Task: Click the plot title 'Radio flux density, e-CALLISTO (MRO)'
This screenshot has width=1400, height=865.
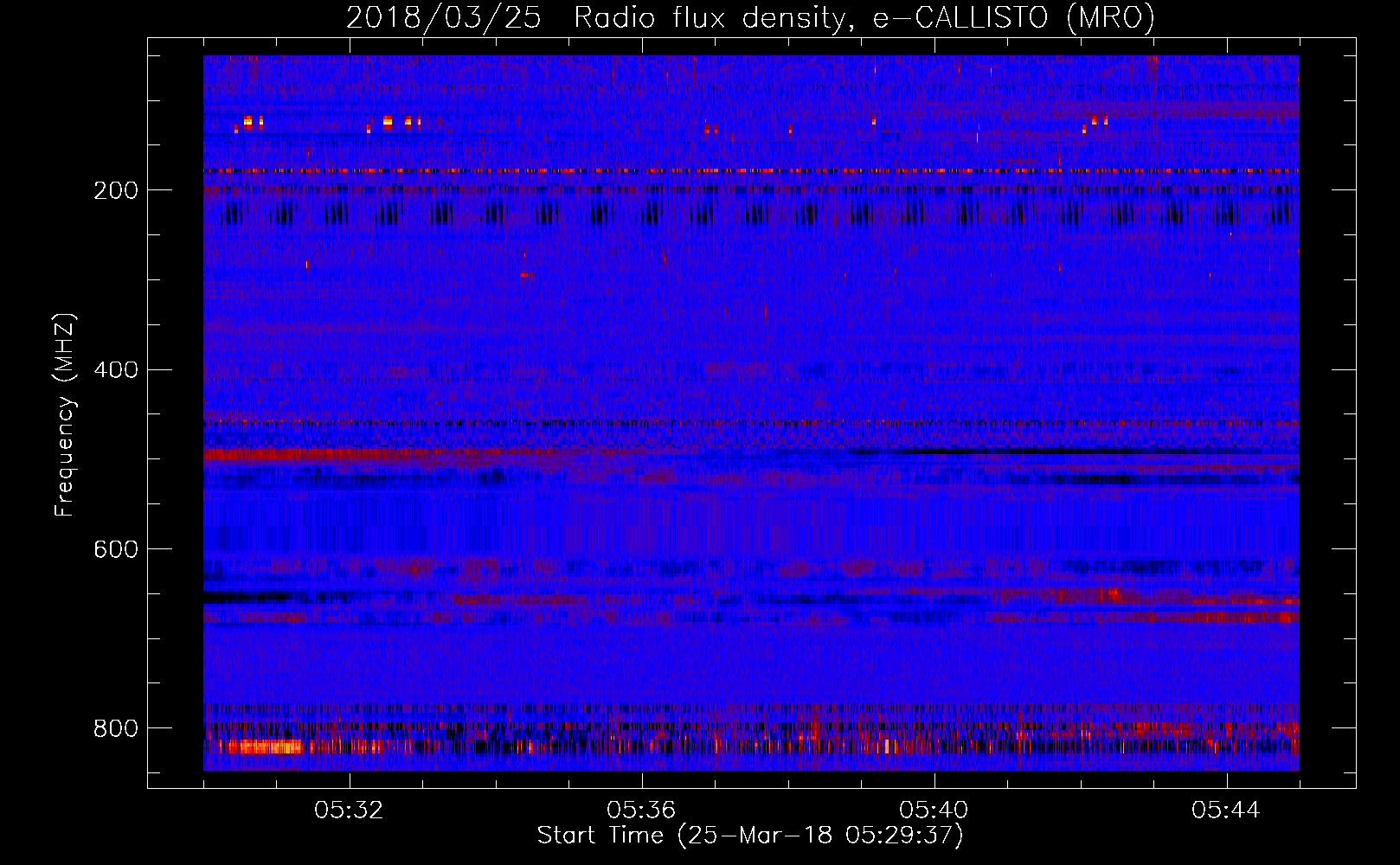Action: coord(864,18)
